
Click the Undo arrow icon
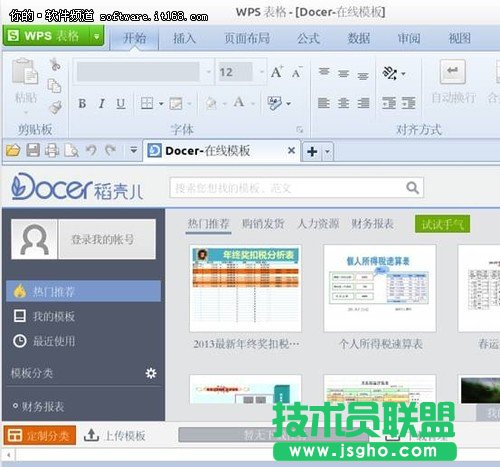tap(91, 151)
